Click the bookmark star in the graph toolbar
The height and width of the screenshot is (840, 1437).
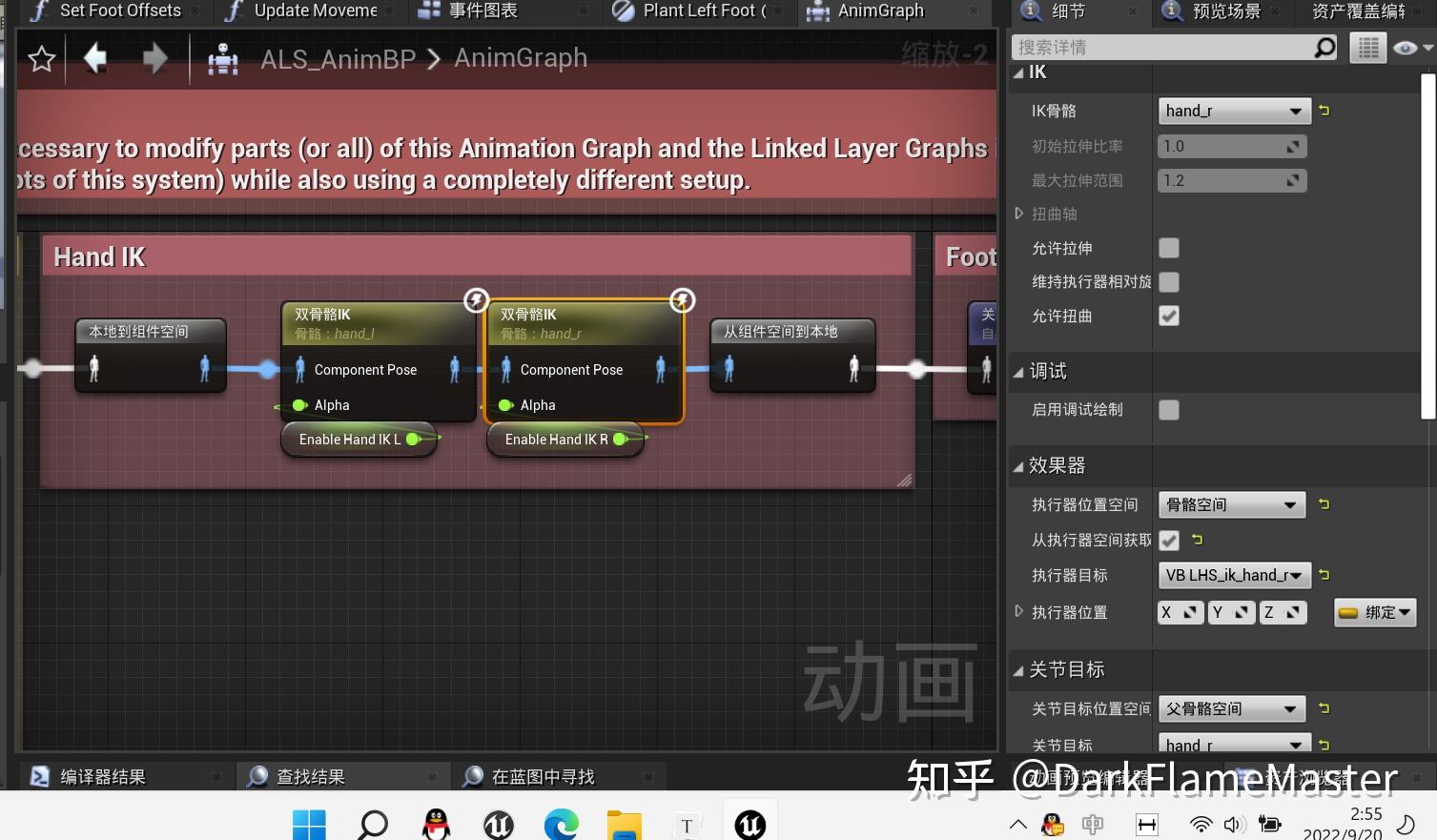(x=41, y=58)
